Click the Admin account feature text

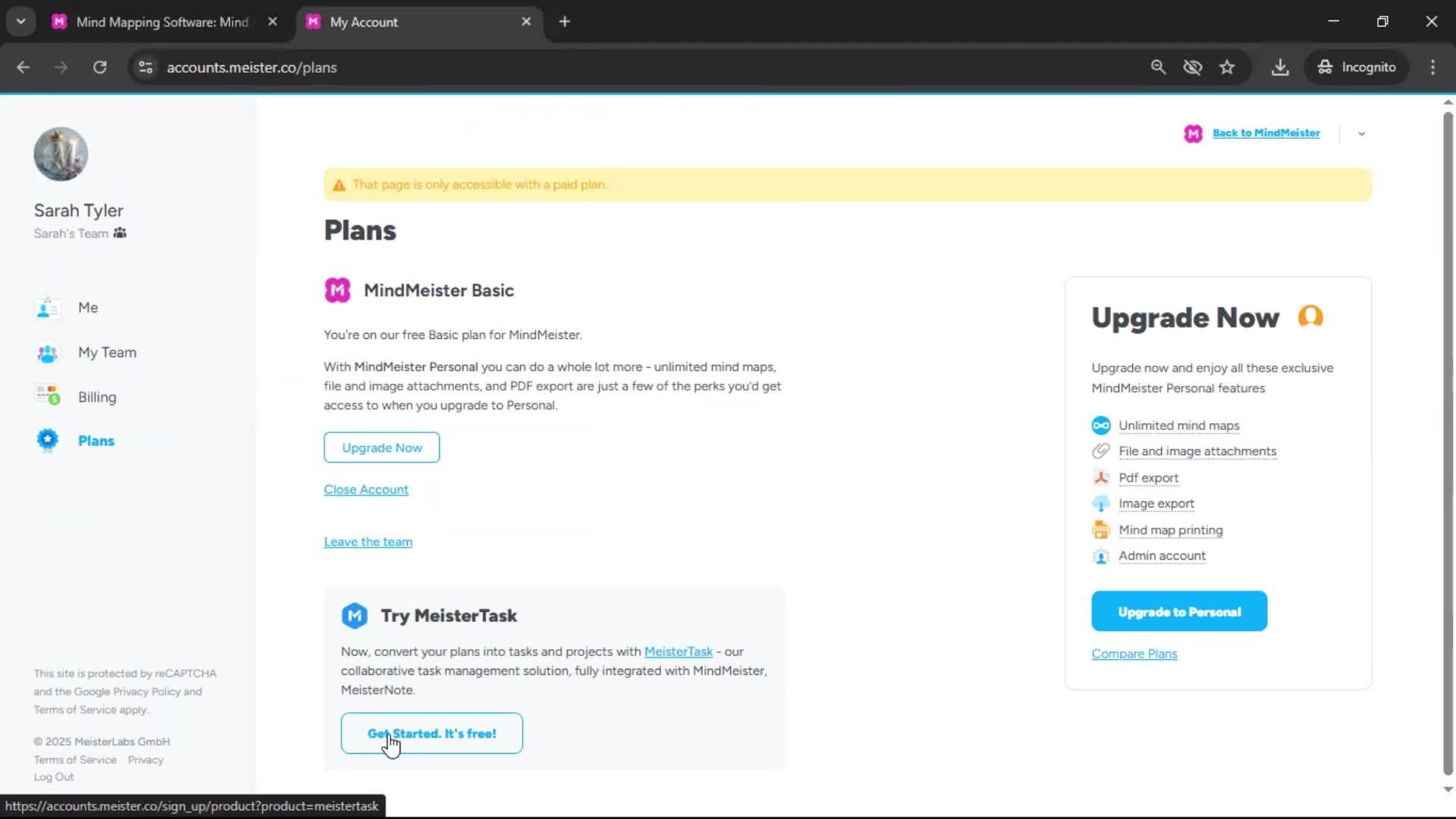coord(1162,556)
